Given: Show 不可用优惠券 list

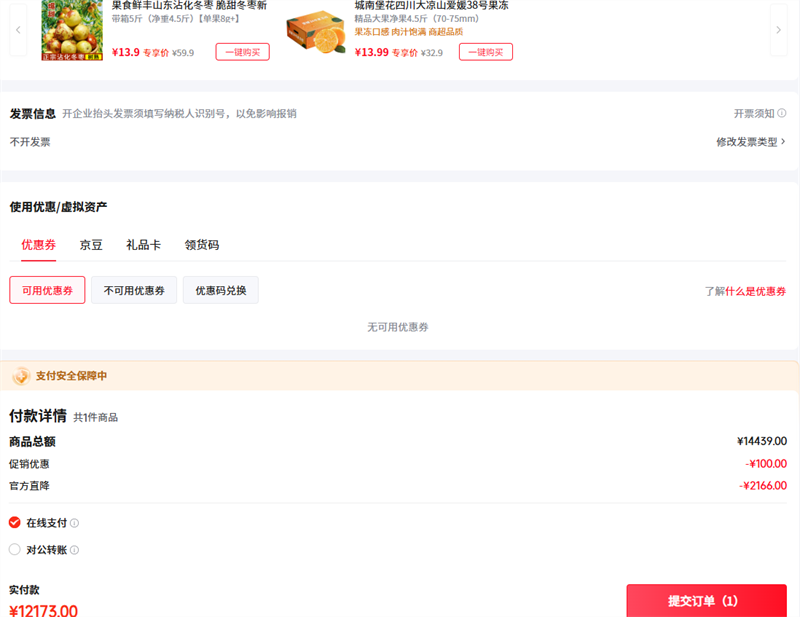Looking at the screenshot, I should pyautogui.click(x=134, y=290).
